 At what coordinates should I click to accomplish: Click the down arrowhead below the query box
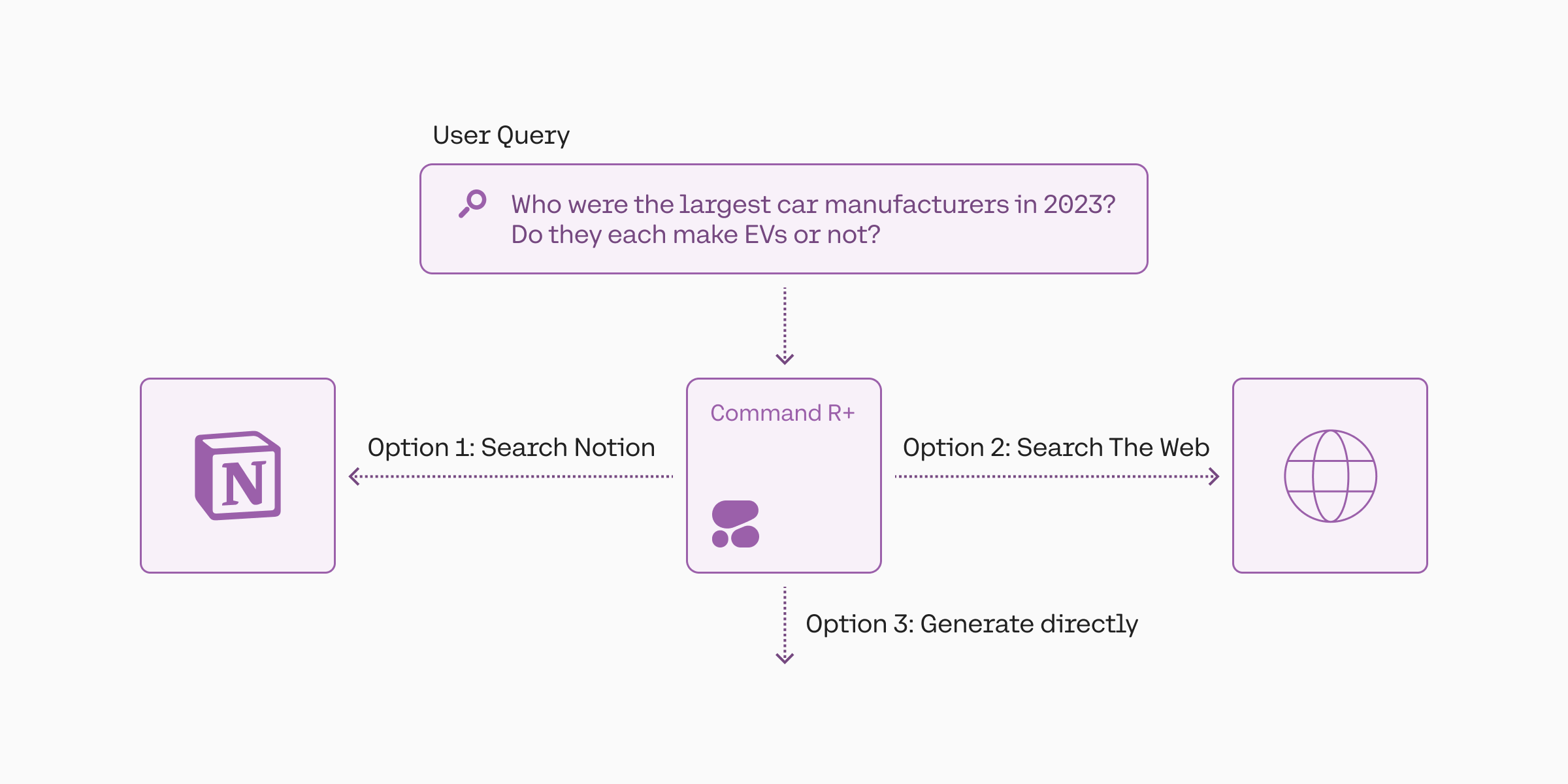coord(785,358)
